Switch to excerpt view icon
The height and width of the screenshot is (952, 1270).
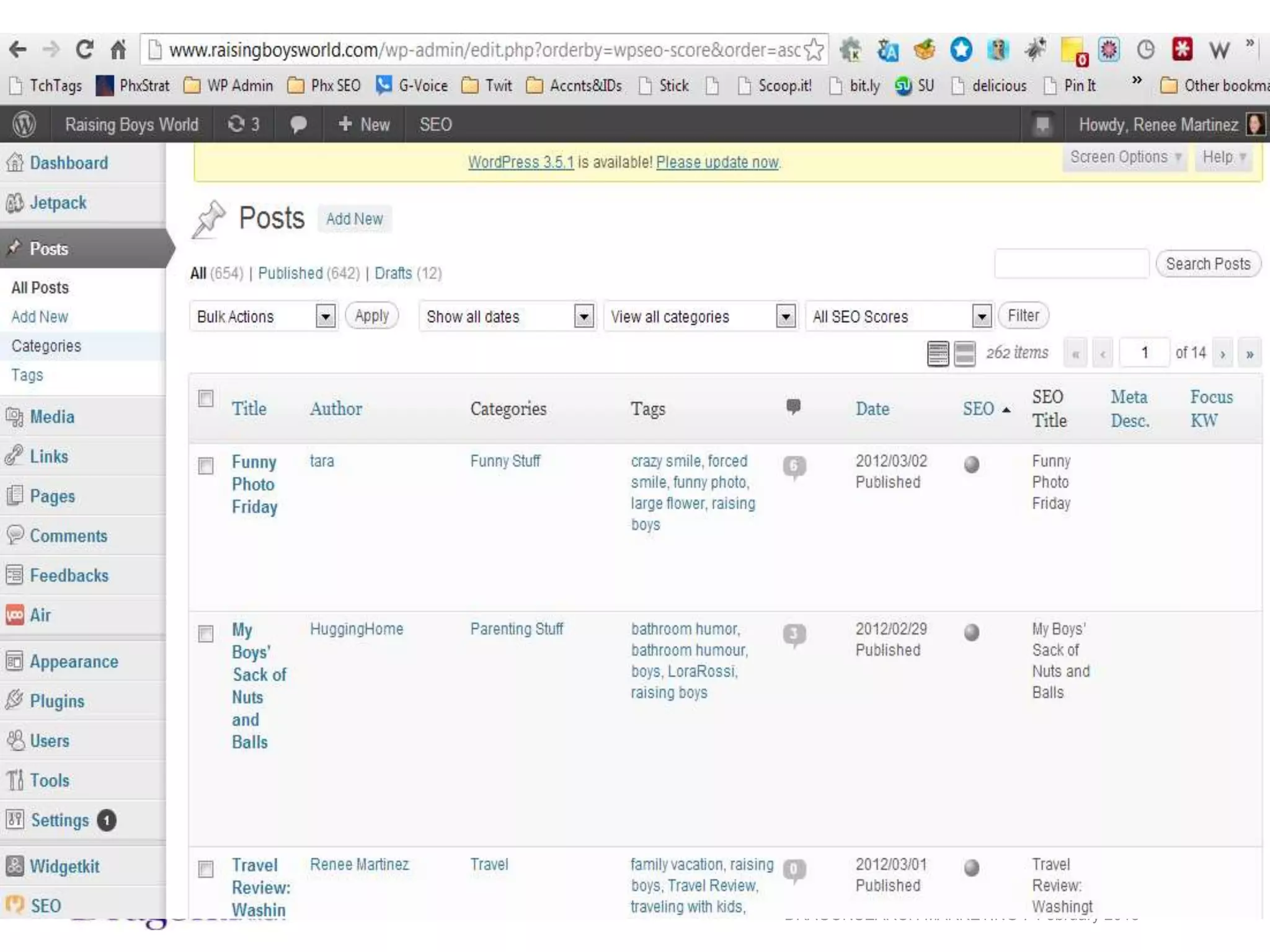coord(965,354)
